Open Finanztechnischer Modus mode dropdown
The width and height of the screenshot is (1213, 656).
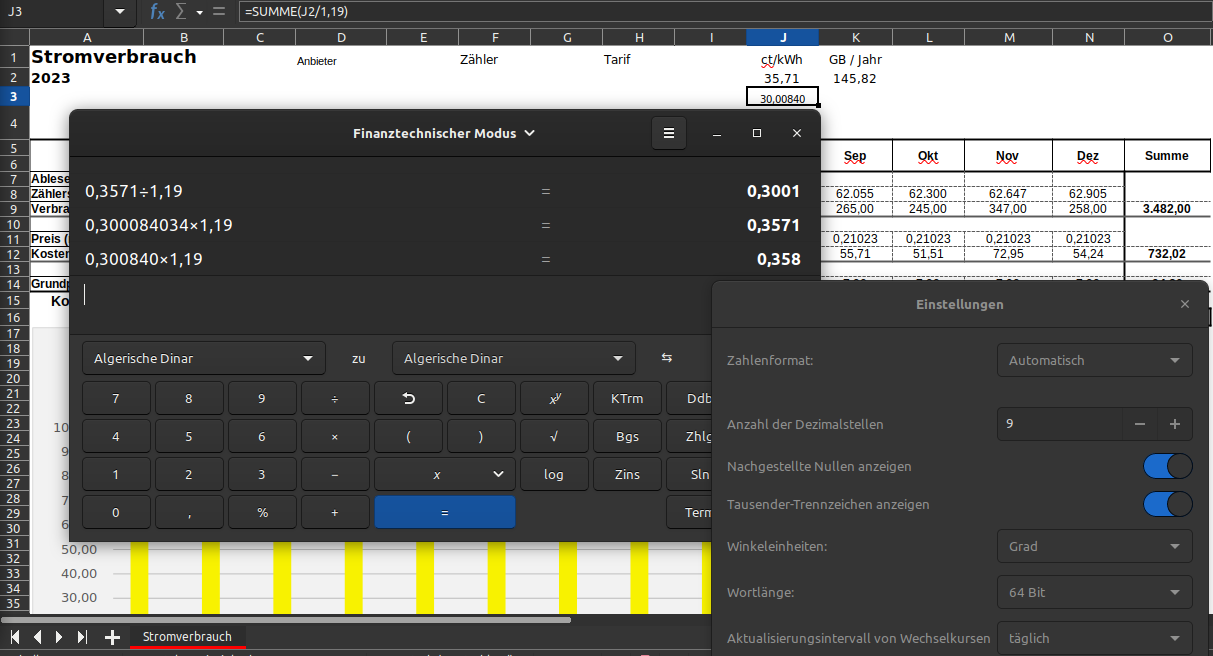(x=444, y=133)
